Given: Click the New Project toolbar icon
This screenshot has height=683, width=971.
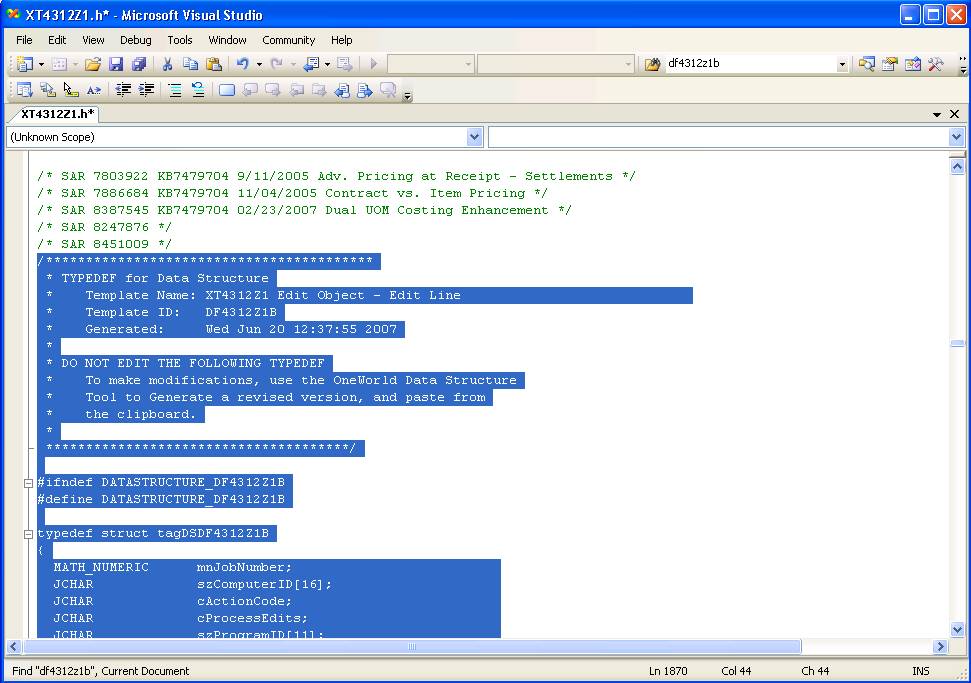Looking at the screenshot, I should tap(25, 64).
